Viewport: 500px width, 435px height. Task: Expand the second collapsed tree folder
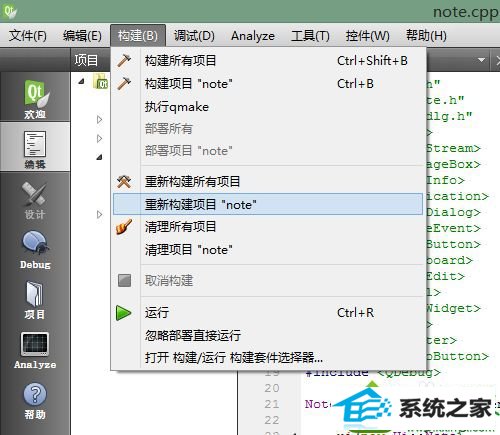pyautogui.click(x=99, y=138)
